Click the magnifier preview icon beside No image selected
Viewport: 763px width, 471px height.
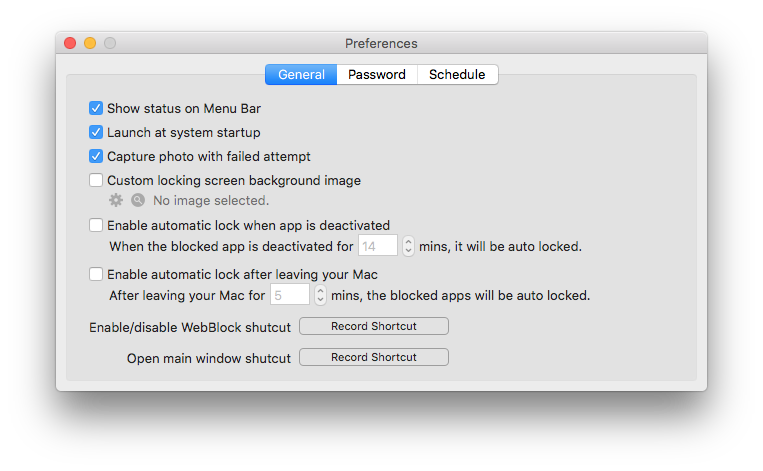[x=138, y=200]
